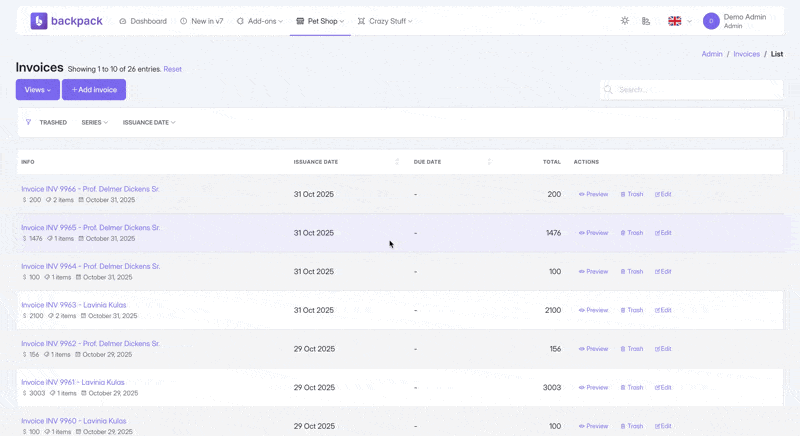Open Invoice INV 9963 Lavinia Kulas link
This screenshot has width=800, height=436.
click(73, 305)
